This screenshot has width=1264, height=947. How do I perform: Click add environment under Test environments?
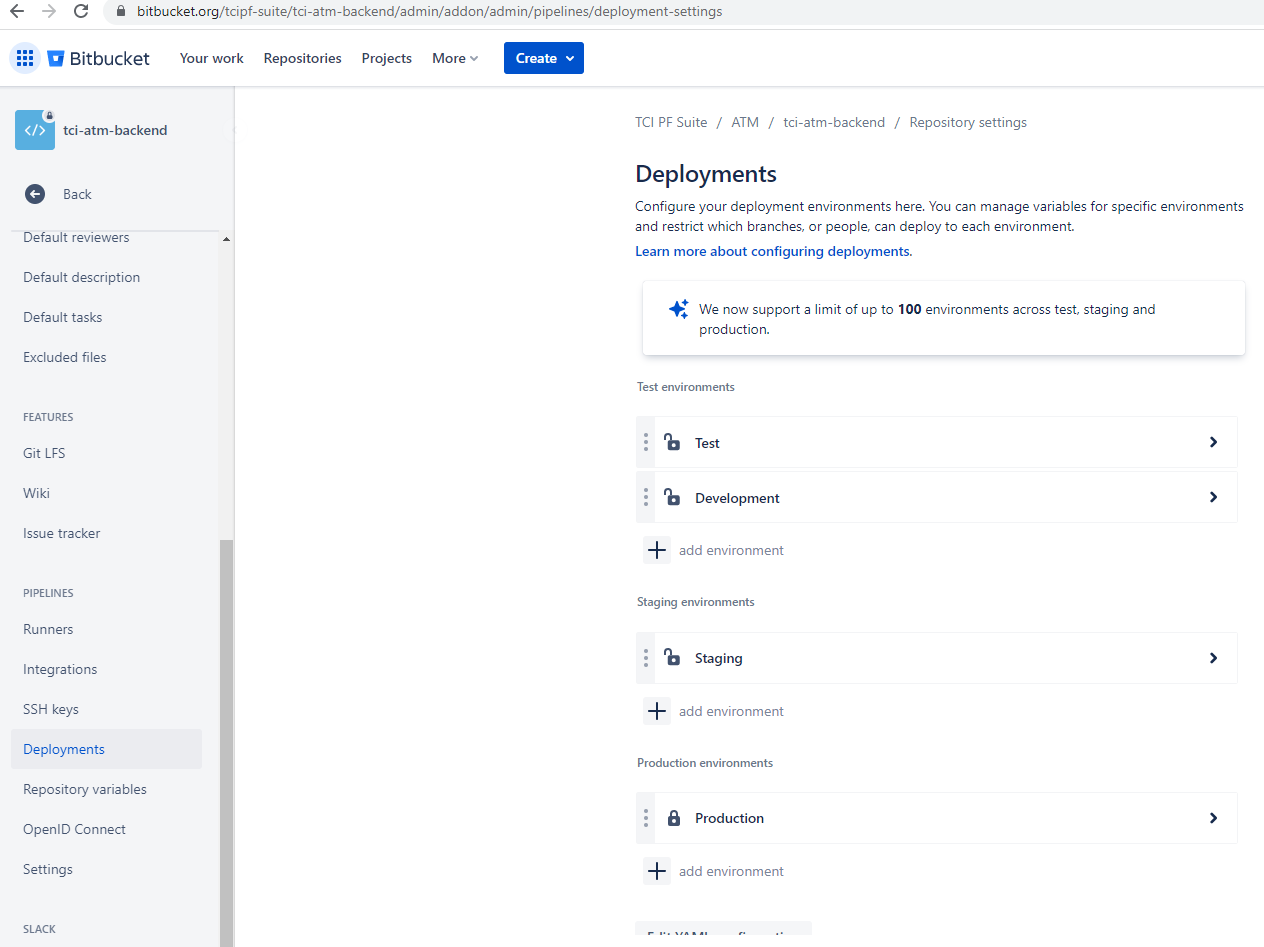pos(731,550)
